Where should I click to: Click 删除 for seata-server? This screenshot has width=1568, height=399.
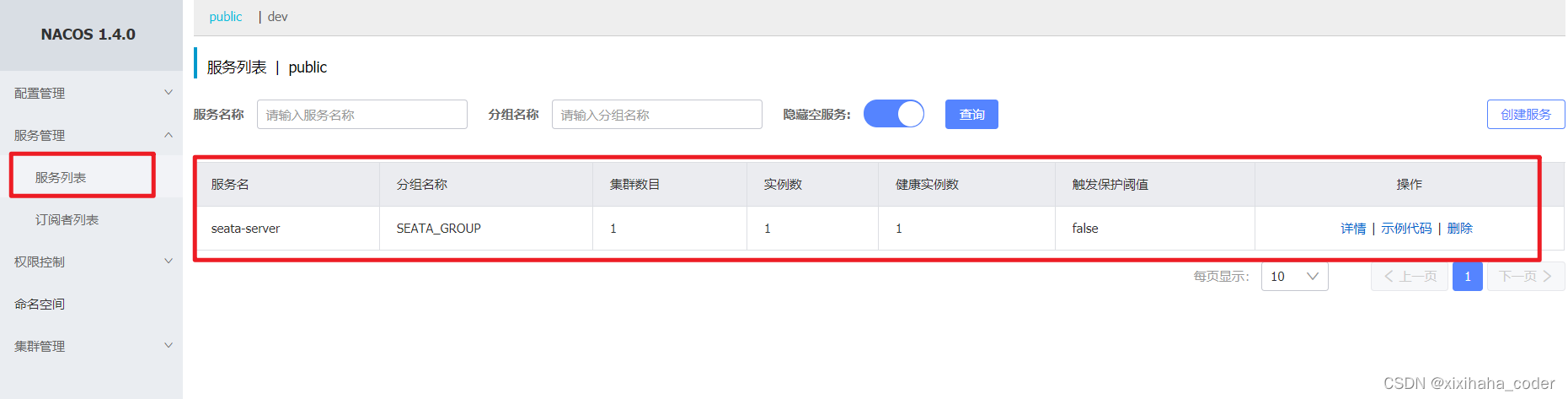[1459, 229]
